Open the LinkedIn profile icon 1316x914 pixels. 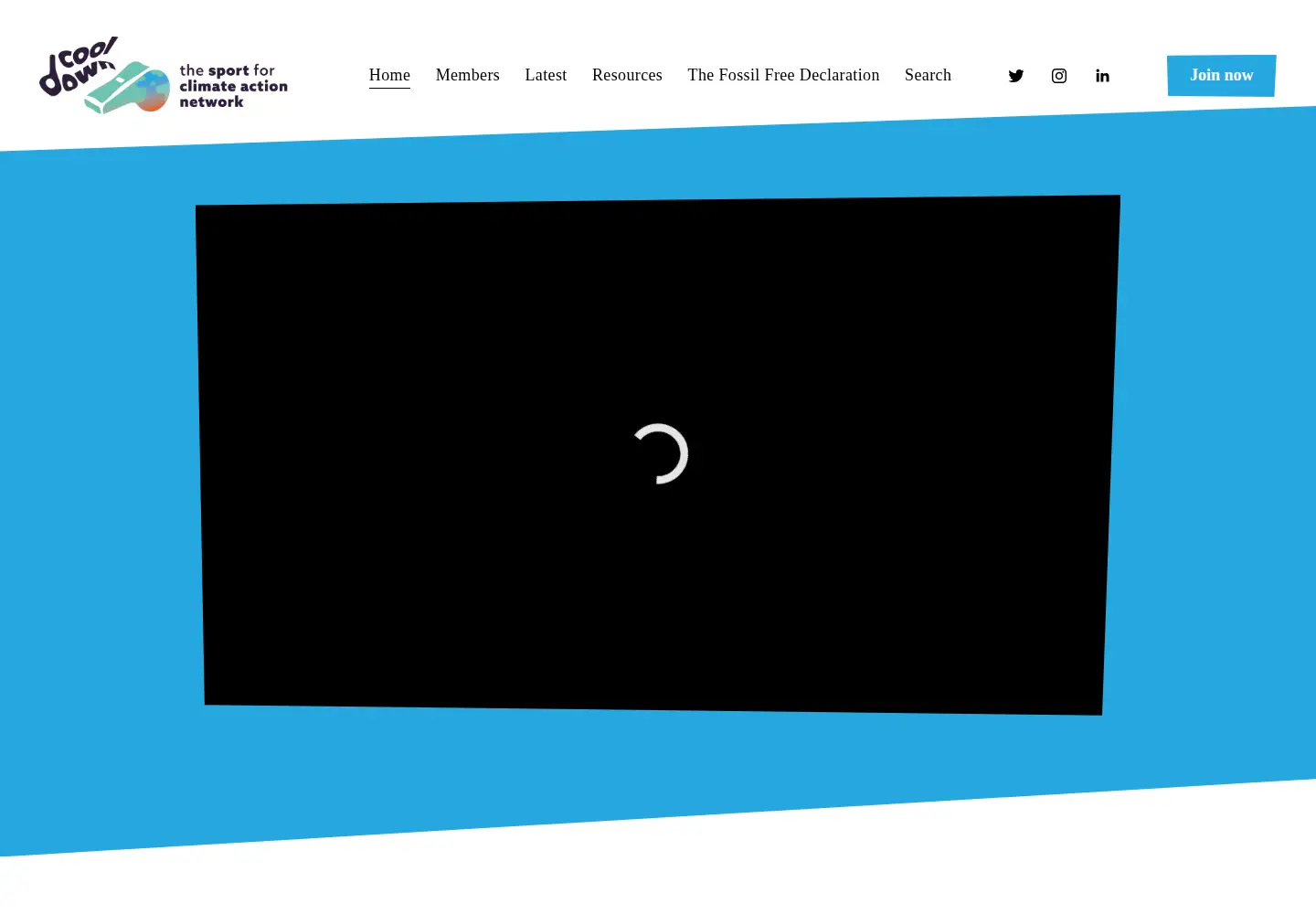point(1102,76)
